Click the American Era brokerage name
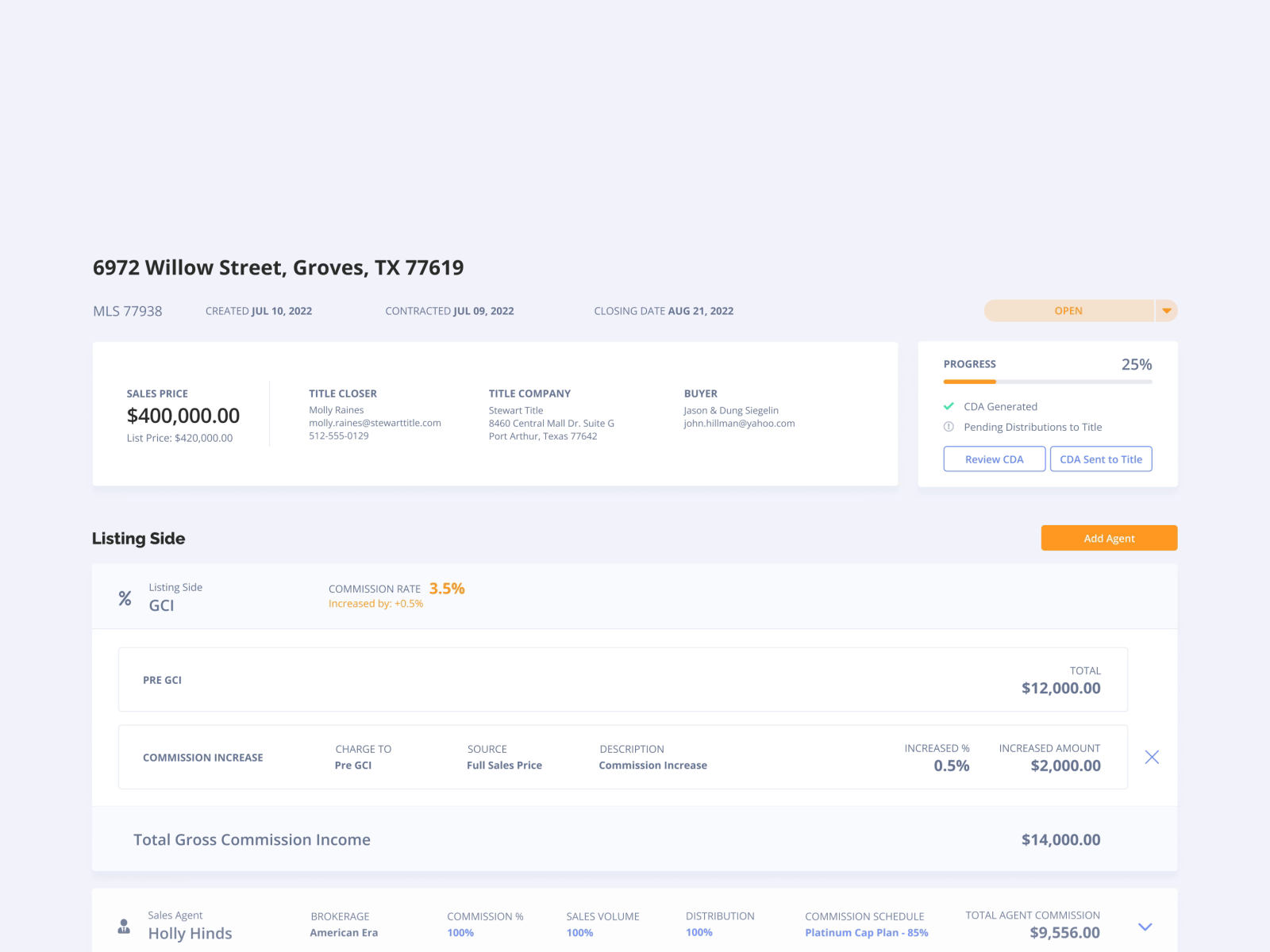This screenshot has width=1270, height=952. pyautogui.click(x=344, y=932)
